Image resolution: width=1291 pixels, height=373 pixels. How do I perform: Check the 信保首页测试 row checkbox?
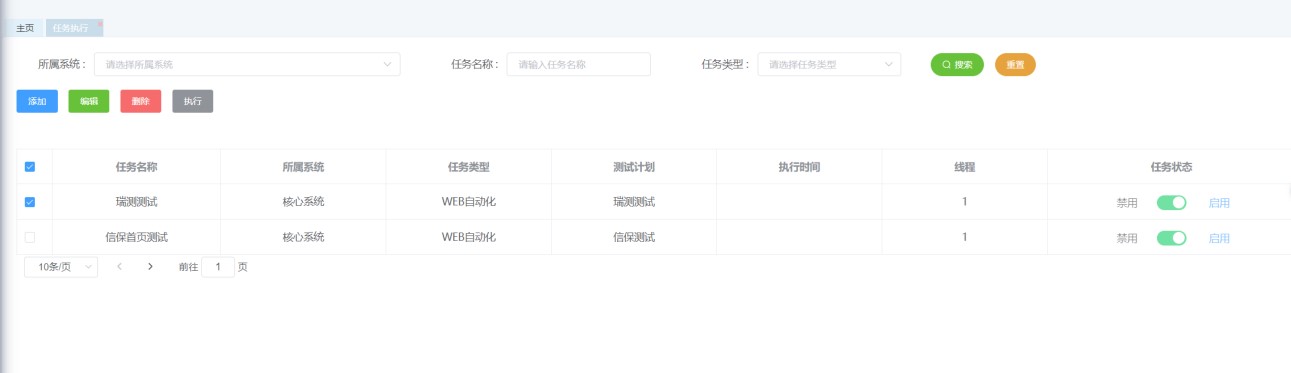click(x=30, y=237)
